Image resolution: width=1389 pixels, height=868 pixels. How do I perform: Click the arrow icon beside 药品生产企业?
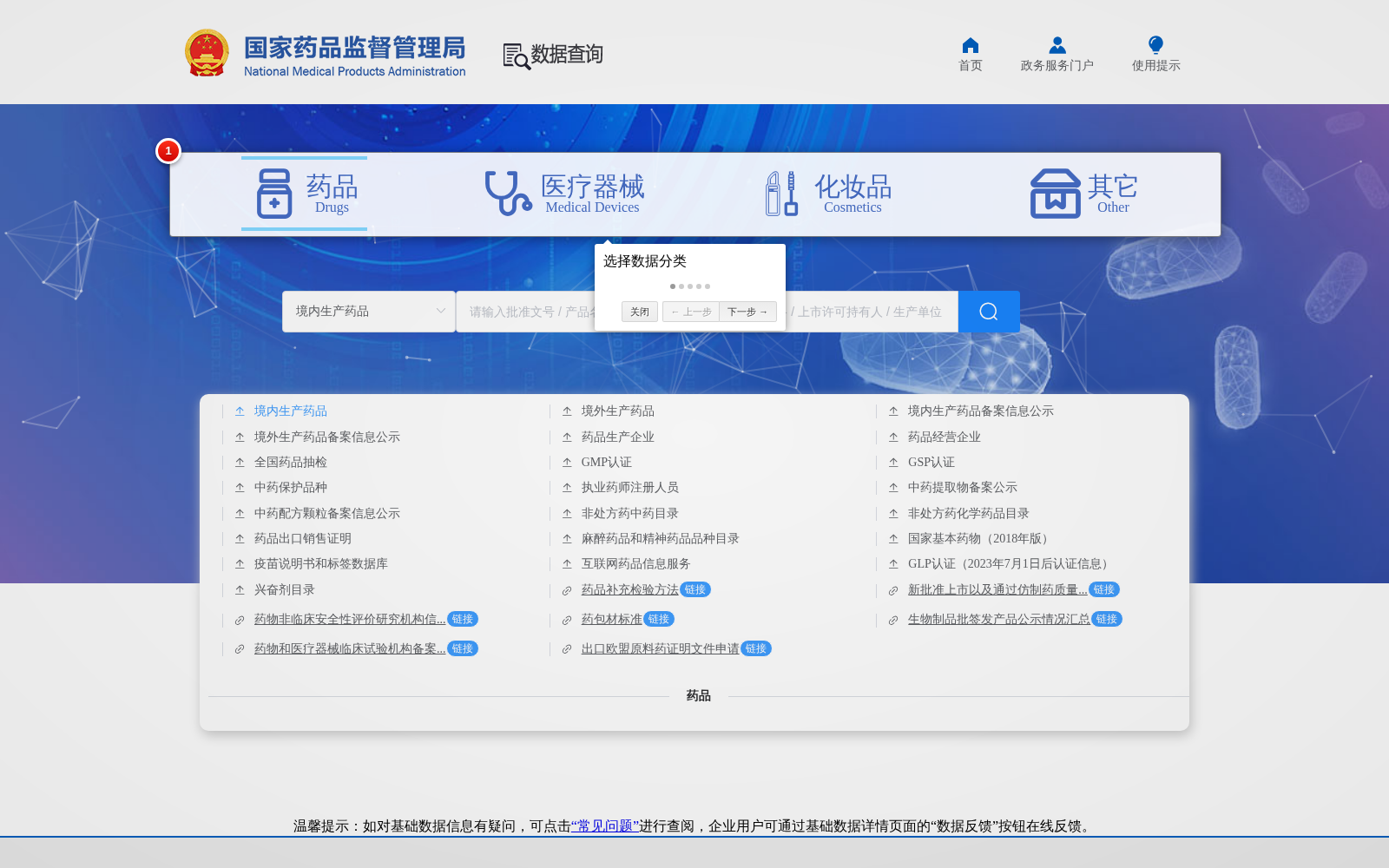[567, 437]
